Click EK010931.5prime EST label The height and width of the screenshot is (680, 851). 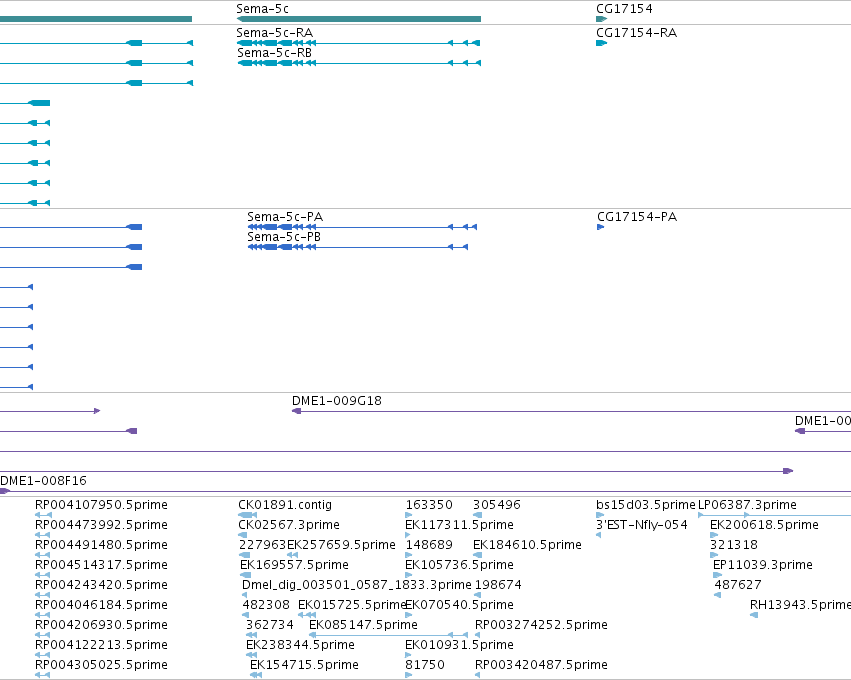pos(459,645)
